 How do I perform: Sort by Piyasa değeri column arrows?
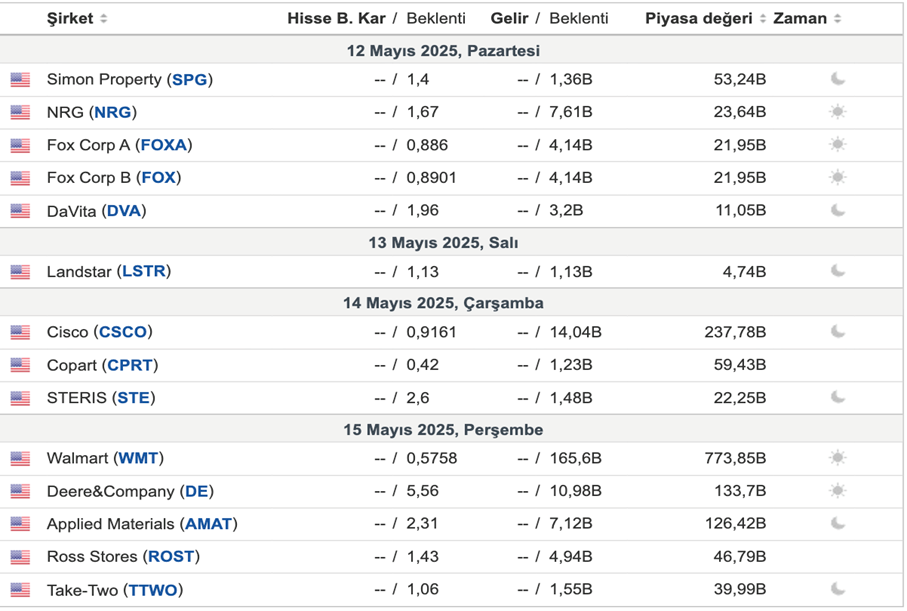762,19
